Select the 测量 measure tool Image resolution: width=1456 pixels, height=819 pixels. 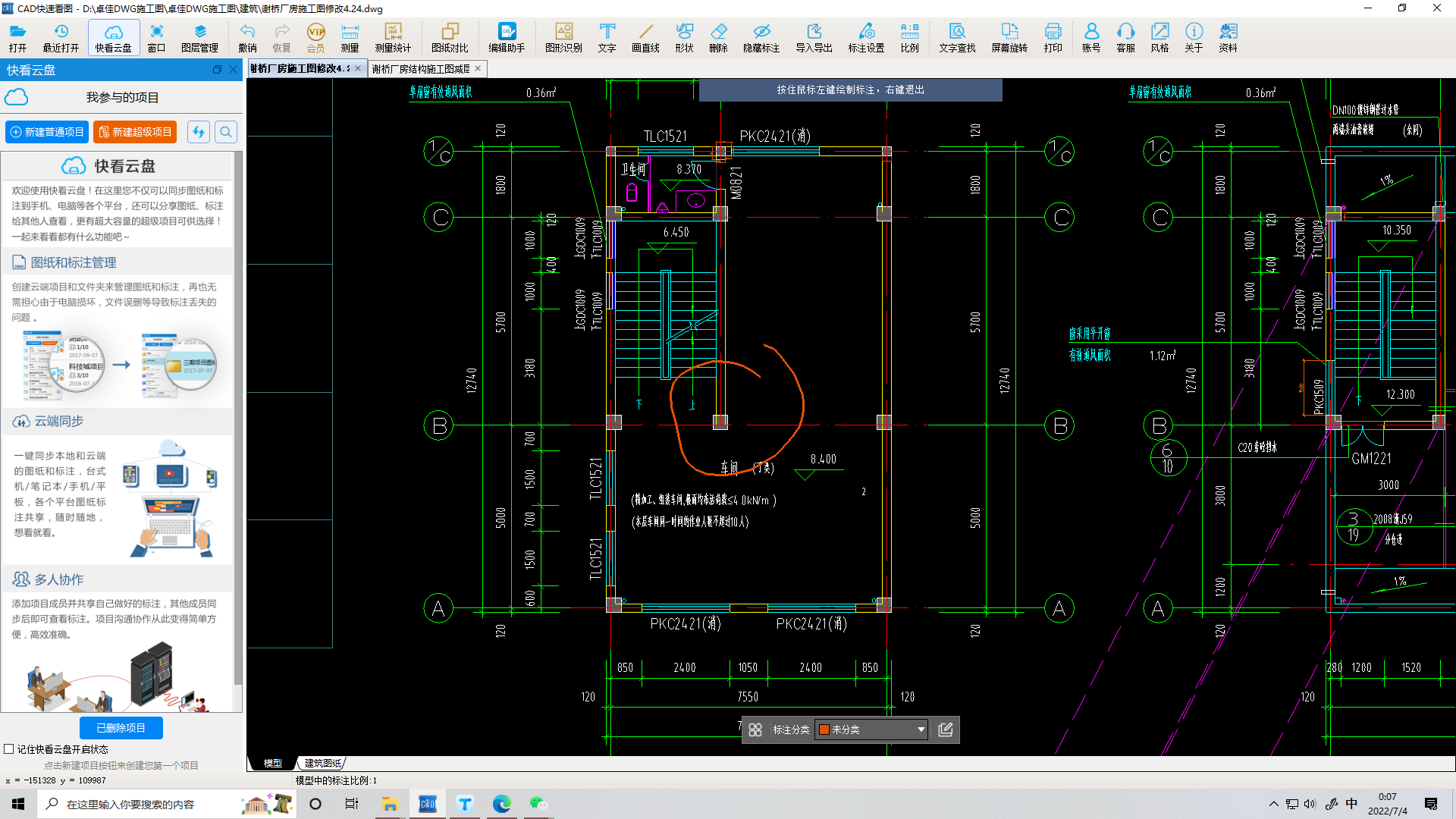tap(350, 37)
